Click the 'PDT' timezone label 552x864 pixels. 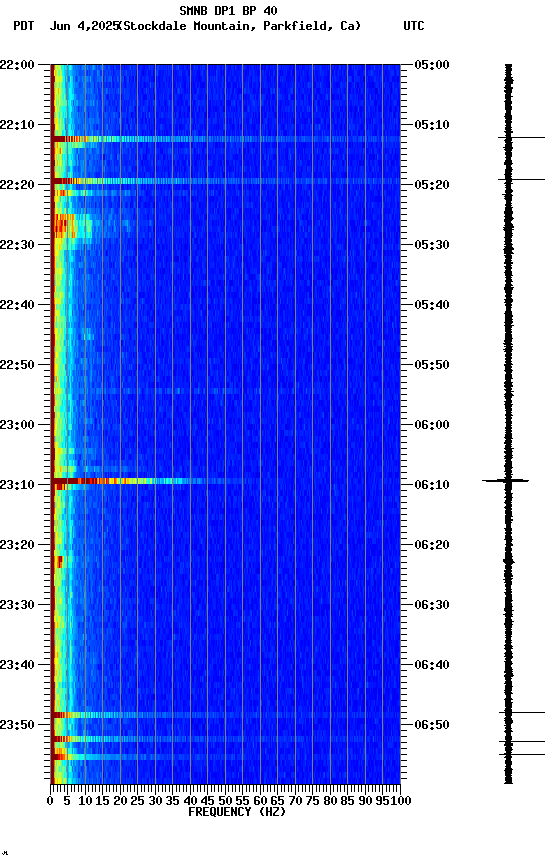click(x=24, y=26)
